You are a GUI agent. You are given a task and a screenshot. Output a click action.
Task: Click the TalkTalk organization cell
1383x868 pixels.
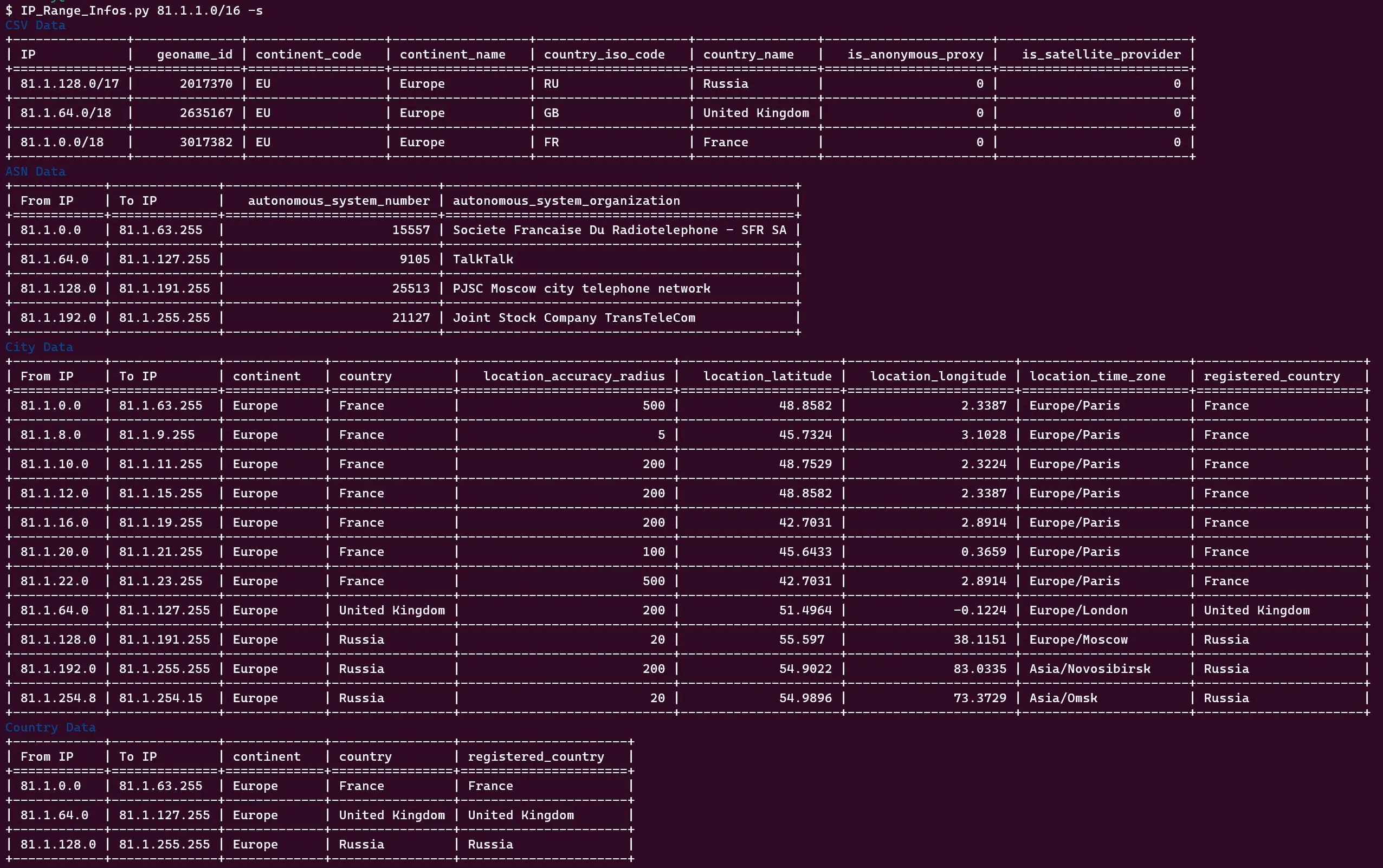point(483,260)
